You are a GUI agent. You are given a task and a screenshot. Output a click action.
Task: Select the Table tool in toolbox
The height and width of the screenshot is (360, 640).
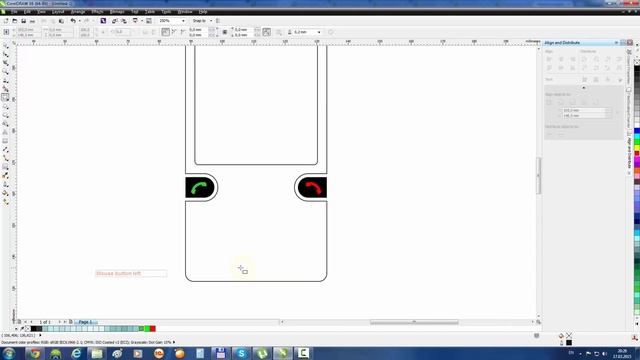click(5, 141)
